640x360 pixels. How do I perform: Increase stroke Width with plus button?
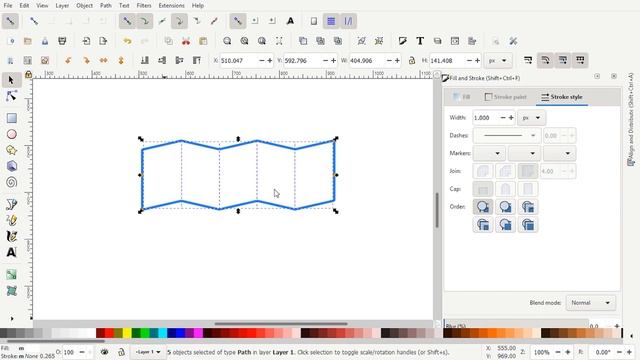pyautogui.click(x=511, y=118)
